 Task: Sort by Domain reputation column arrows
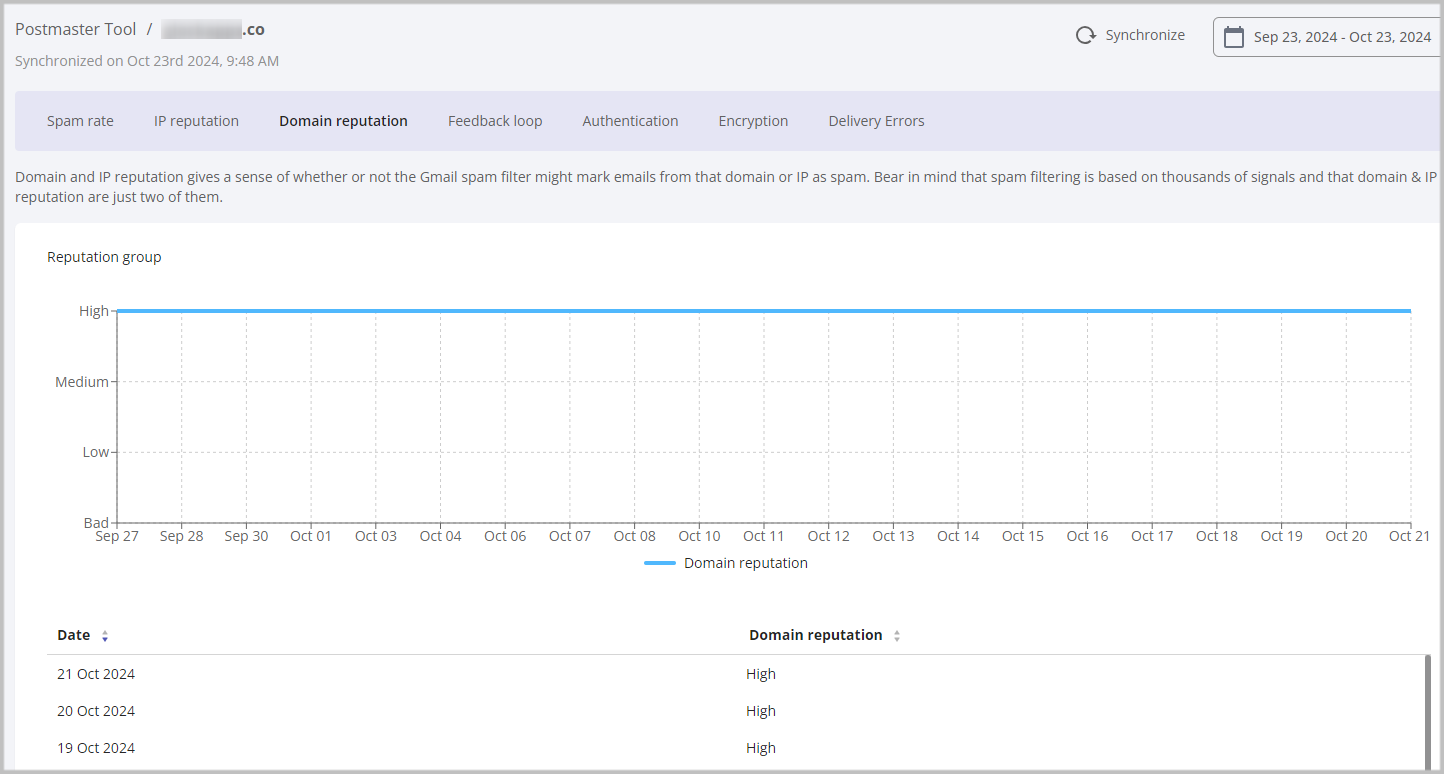[x=896, y=636]
